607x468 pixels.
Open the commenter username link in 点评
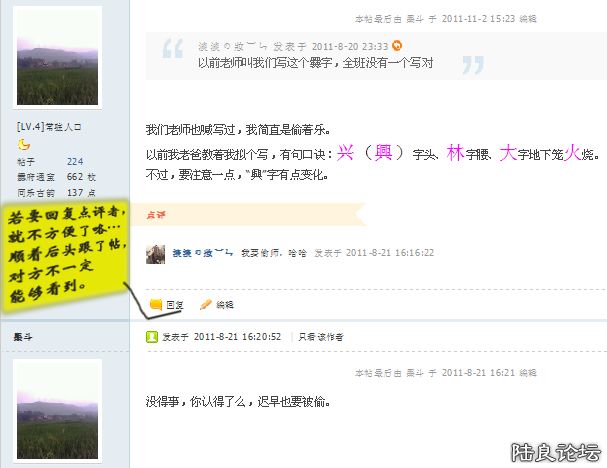point(202,253)
